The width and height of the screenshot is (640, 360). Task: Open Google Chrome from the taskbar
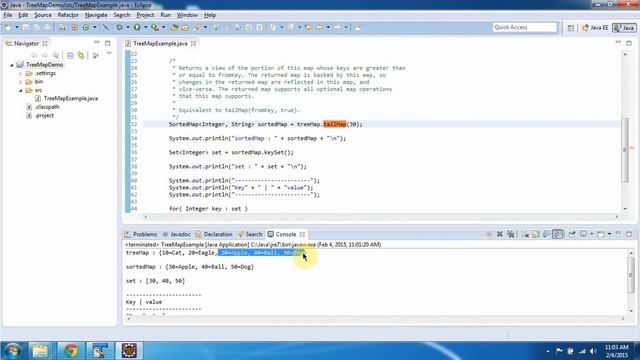pyautogui.click(x=71, y=351)
